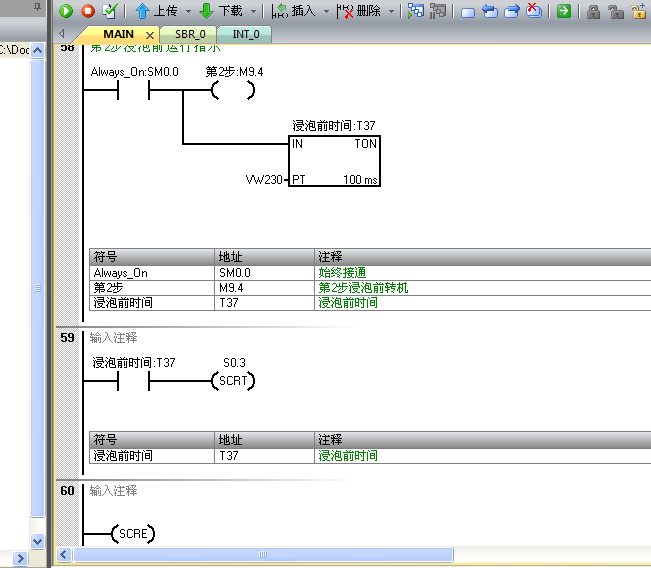Open the 插入 dropdown arrow
The width and height of the screenshot is (651, 568).
click(x=326, y=11)
